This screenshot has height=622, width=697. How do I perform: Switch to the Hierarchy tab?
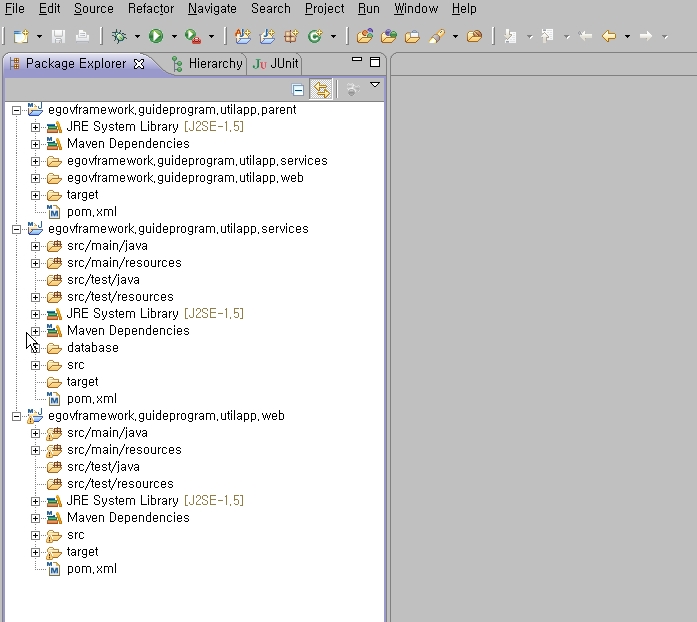tap(206, 63)
